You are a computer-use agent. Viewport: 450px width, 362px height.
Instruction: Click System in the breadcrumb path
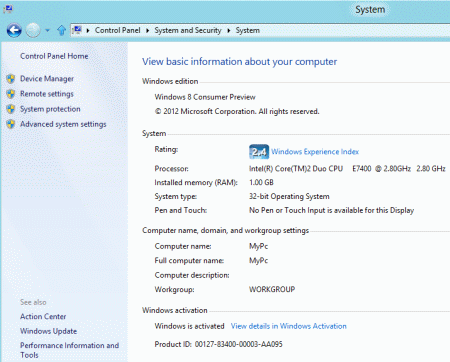[248, 30]
